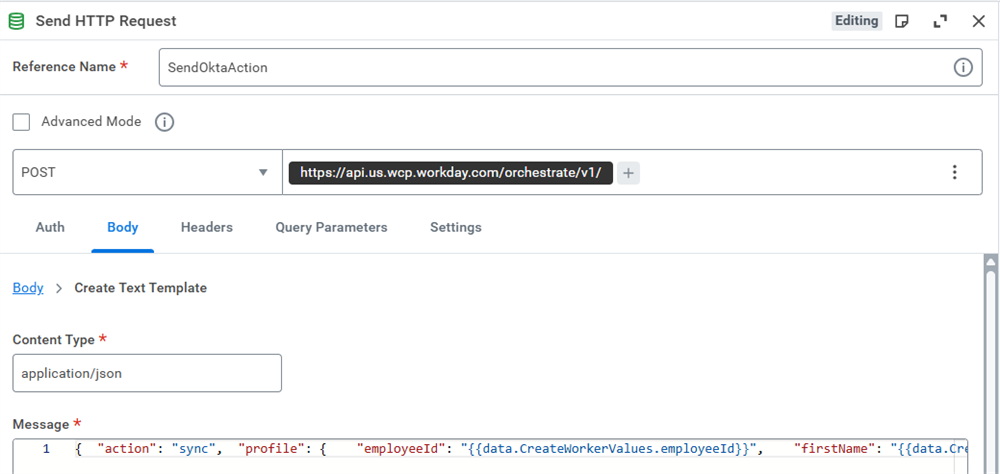The image size is (1000, 474).
Task: Click info icon in Reference Name field
Action: (x=963, y=67)
